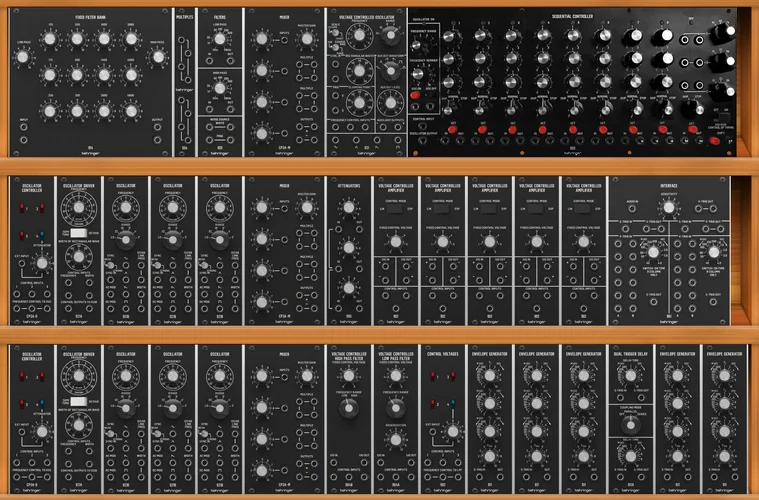Click the Fixed Filter Bank LOW PASS knob
The height and width of the screenshot is (500, 759).
point(23,57)
